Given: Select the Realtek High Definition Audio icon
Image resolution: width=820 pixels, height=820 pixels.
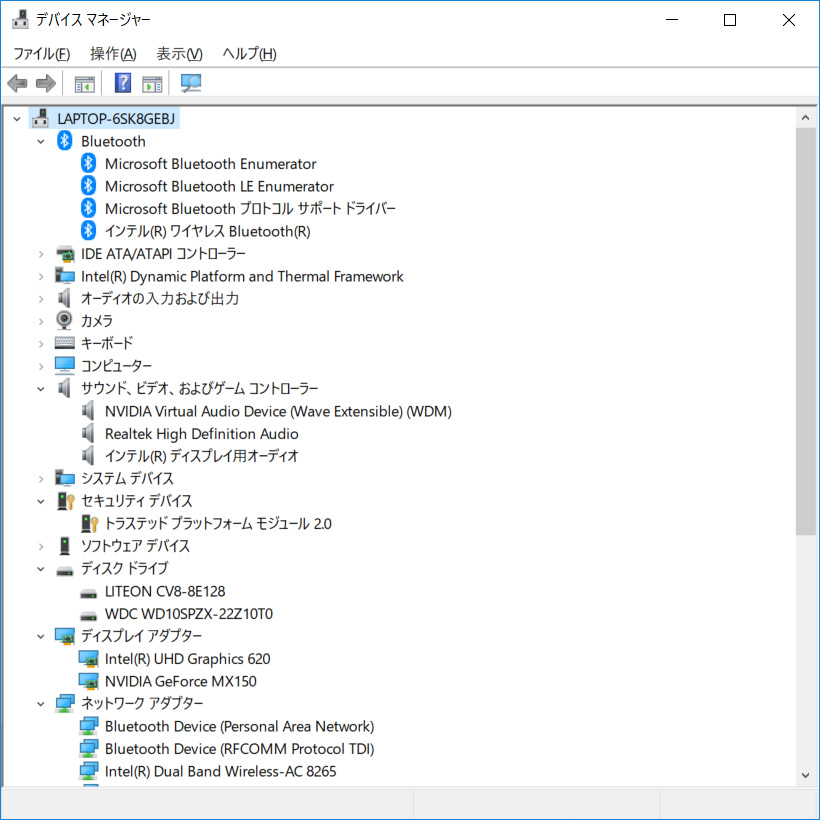Looking at the screenshot, I should (89, 433).
